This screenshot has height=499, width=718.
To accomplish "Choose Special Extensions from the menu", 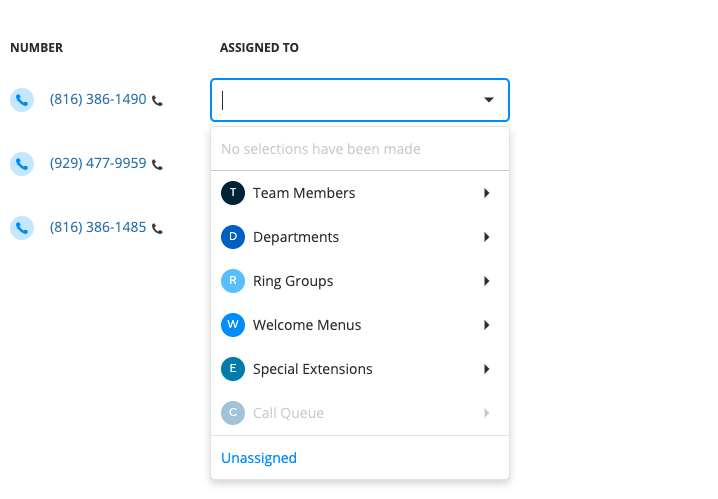I will pos(359,369).
